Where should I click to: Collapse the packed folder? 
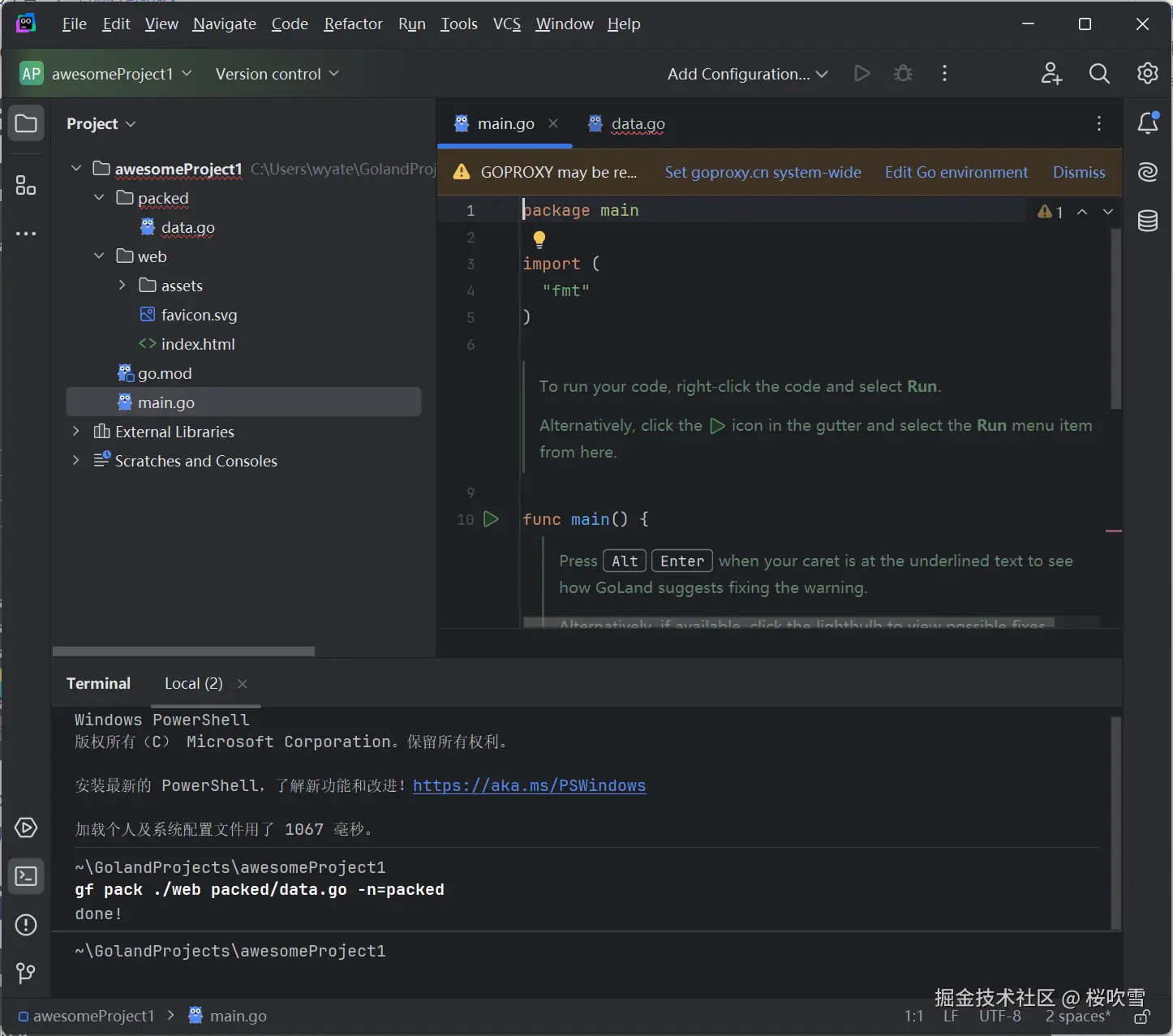[99, 198]
